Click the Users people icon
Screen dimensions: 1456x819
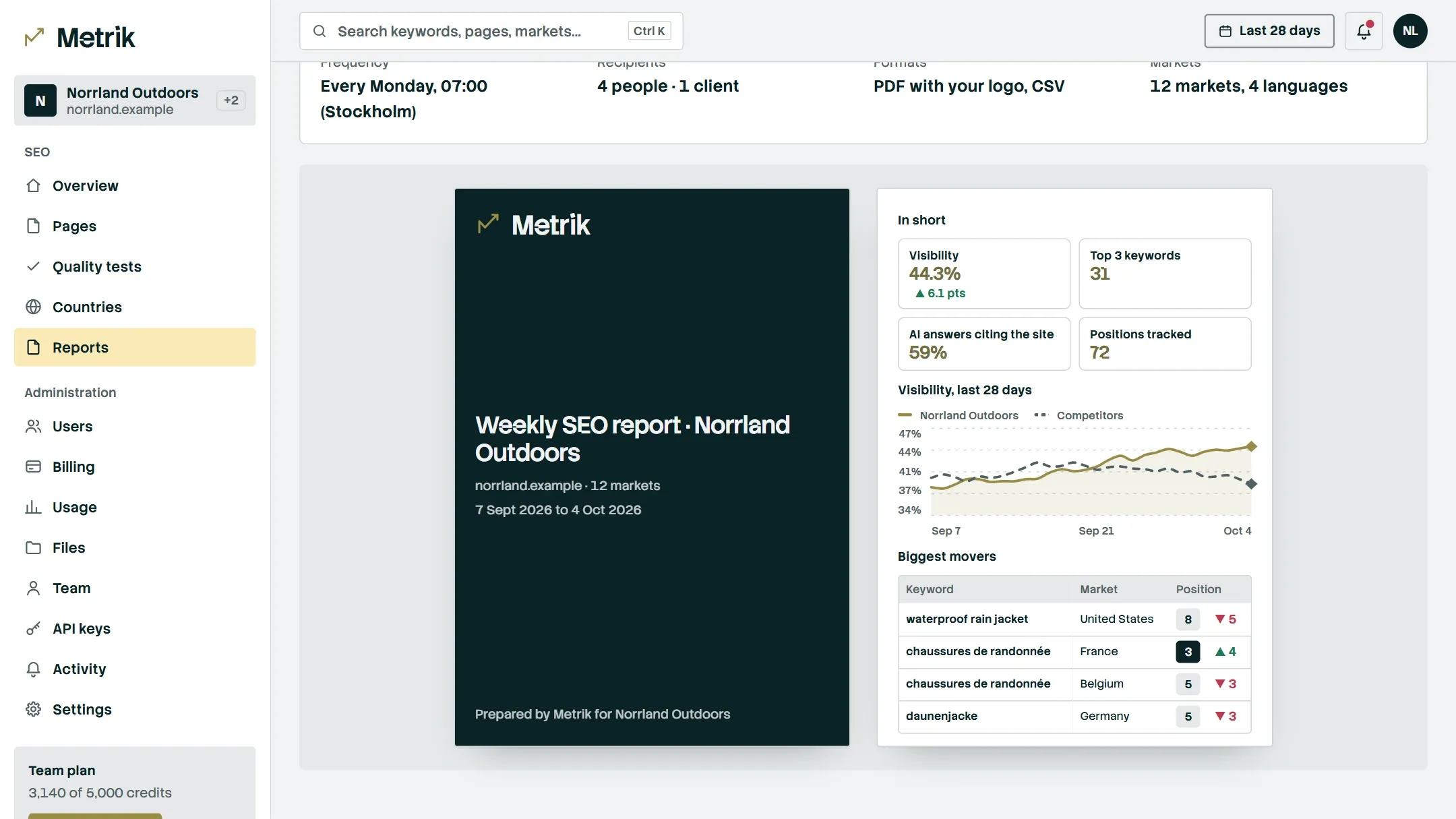click(33, 426)
